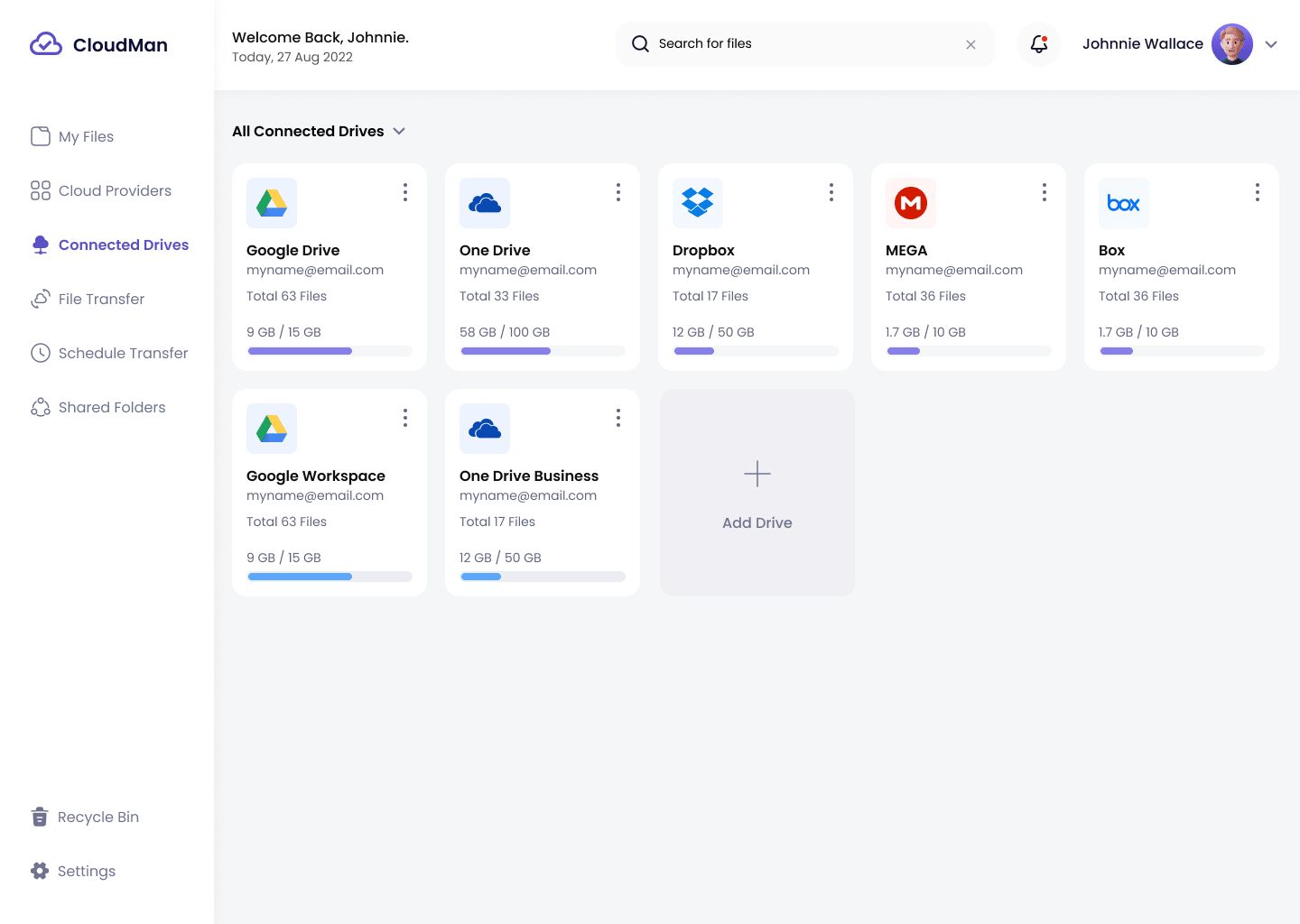Viewport: 1300px width, 924px height.
Task: Click the Dropbox storage usage bar
Action: click(757, 351)
